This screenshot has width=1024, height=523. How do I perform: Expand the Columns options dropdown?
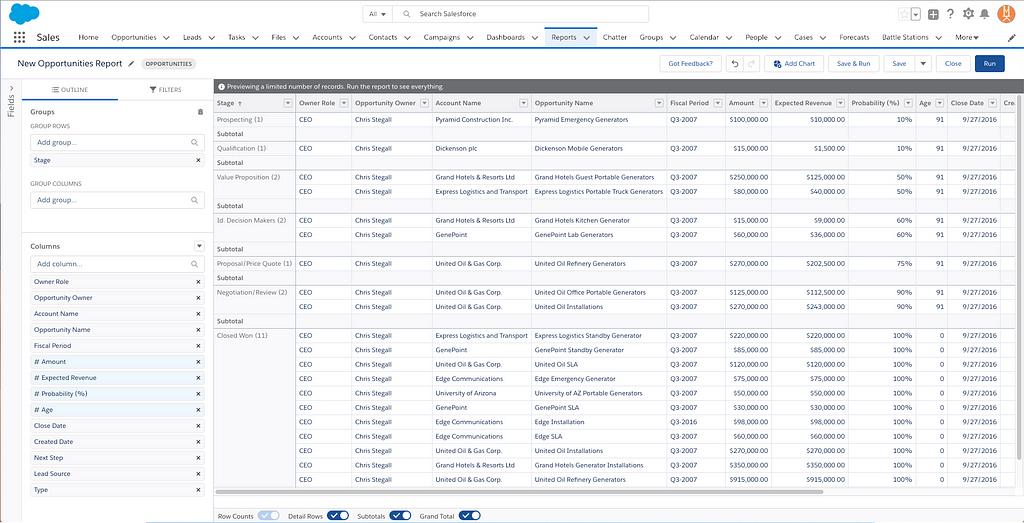pos(199,246)
